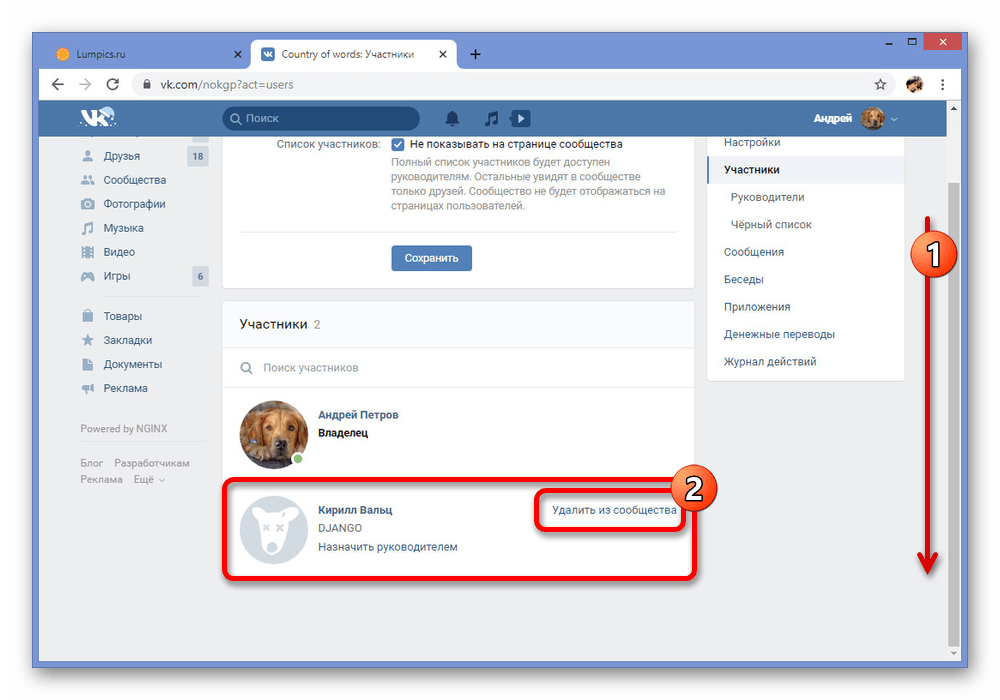Click the Реклама footer link under Блог
The width and height of the screenshot is (1000, 700).
pos(101,479)
